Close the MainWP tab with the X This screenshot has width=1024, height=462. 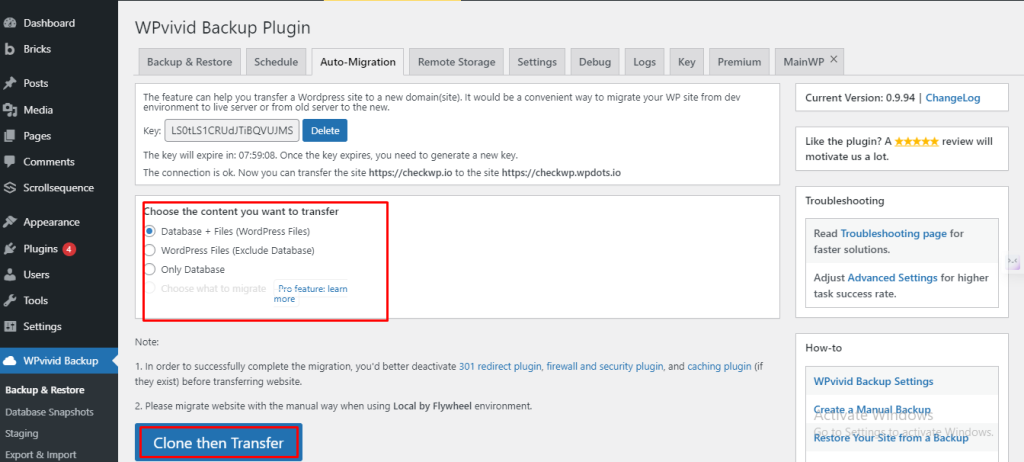point(833,59)
